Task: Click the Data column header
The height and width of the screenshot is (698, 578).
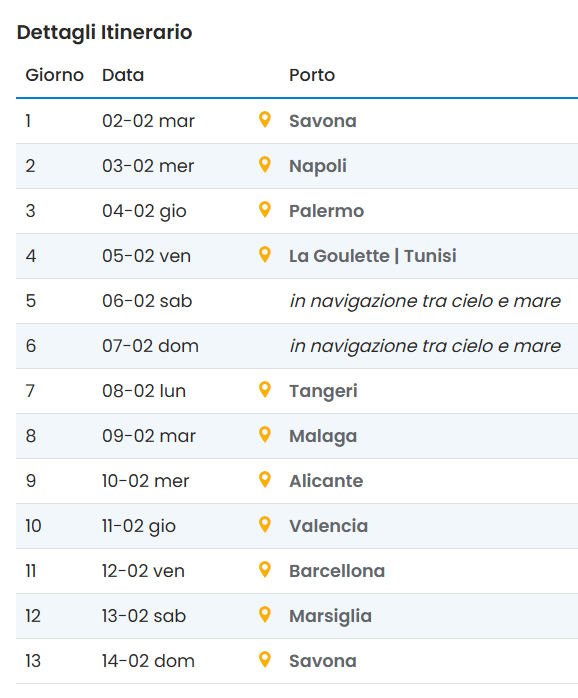Action: [x=123, y=75]
